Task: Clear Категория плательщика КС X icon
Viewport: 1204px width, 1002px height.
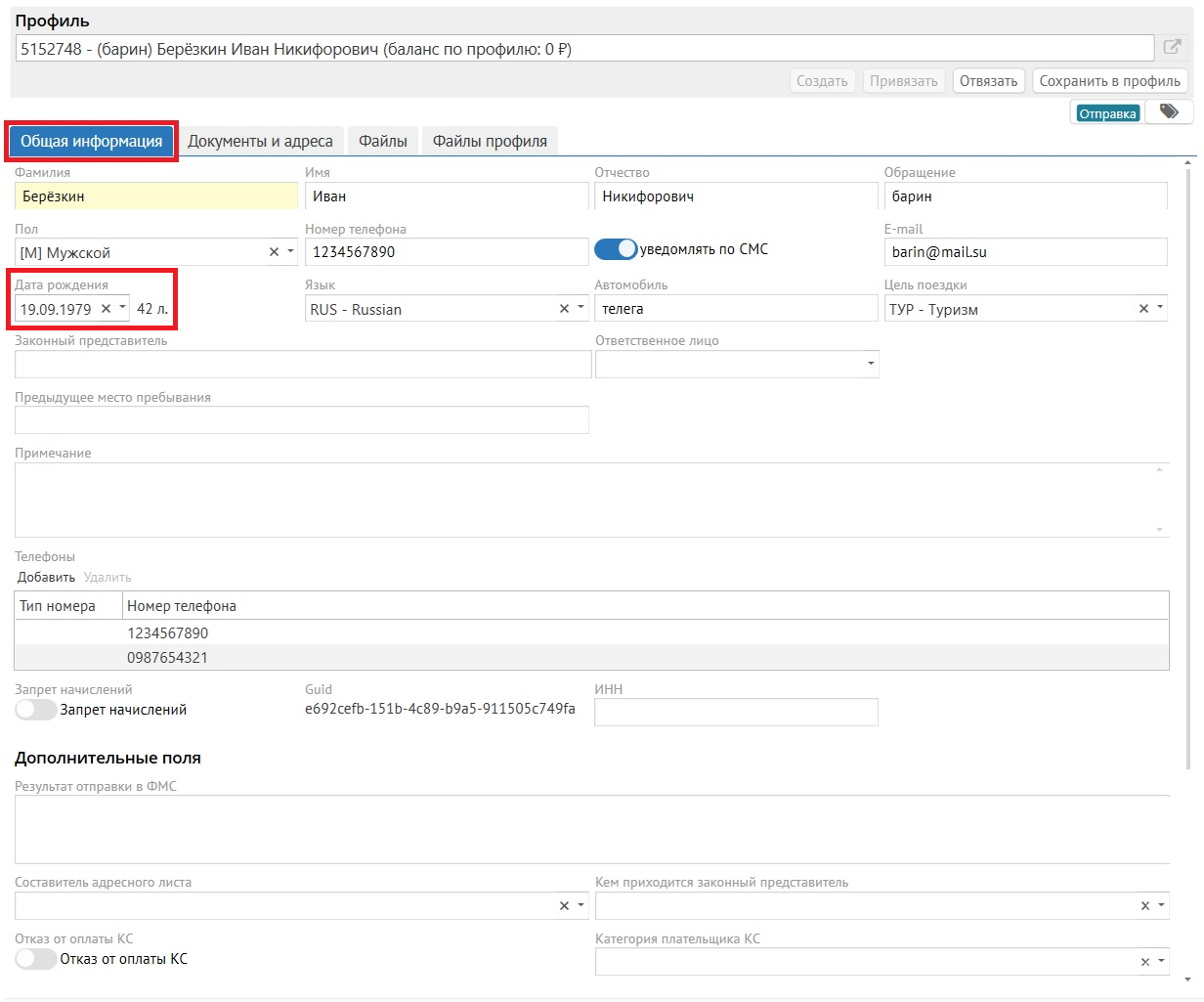Action: 1144,962
